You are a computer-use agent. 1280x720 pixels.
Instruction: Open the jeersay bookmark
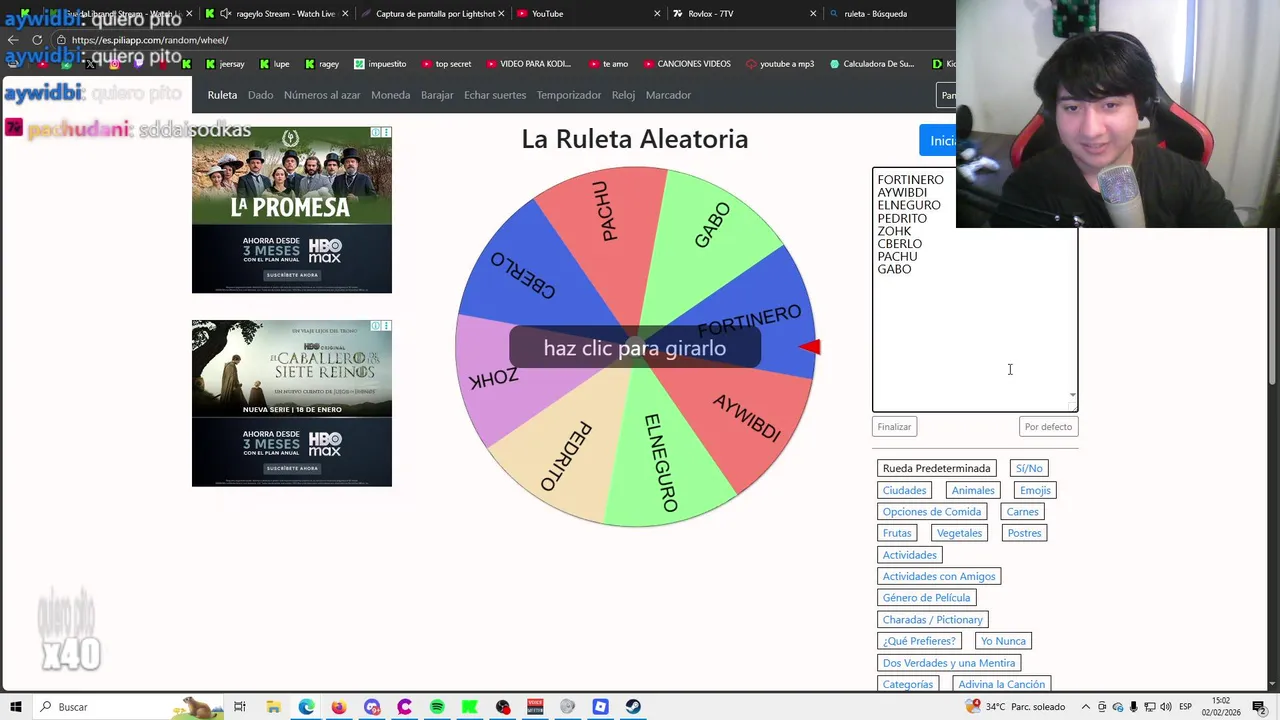[224, 64]
